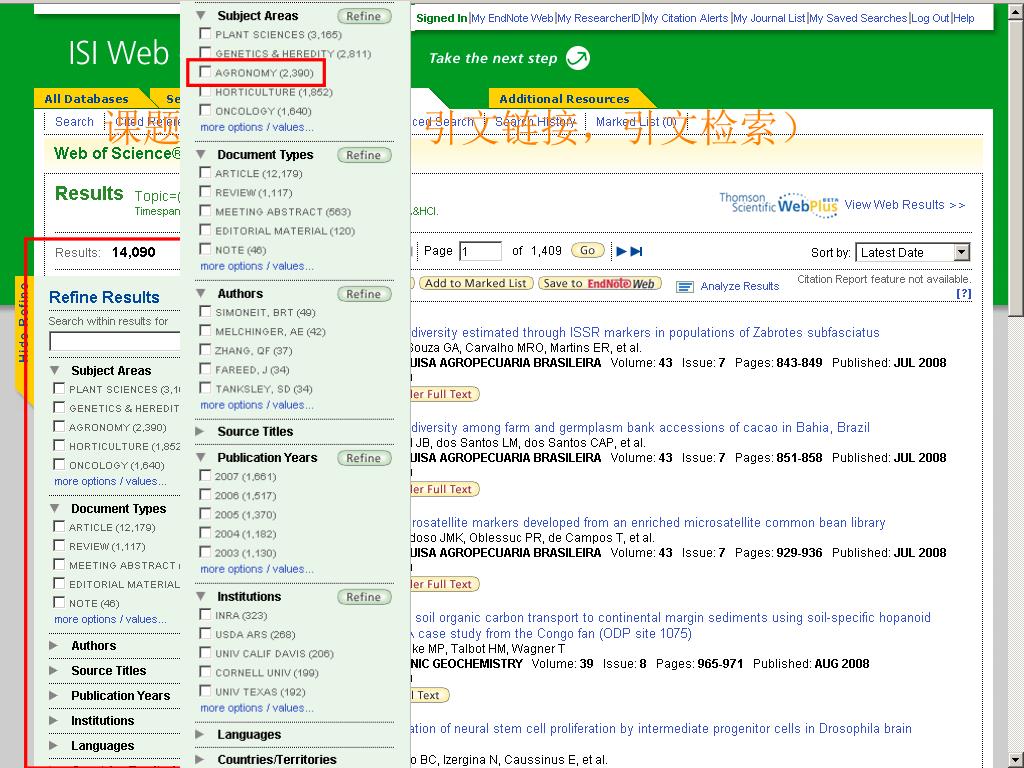Collapse Publication Years in overlay panel
This screenshot has height=768, width=1024.
pyautogui.click(x=201, y=458)
